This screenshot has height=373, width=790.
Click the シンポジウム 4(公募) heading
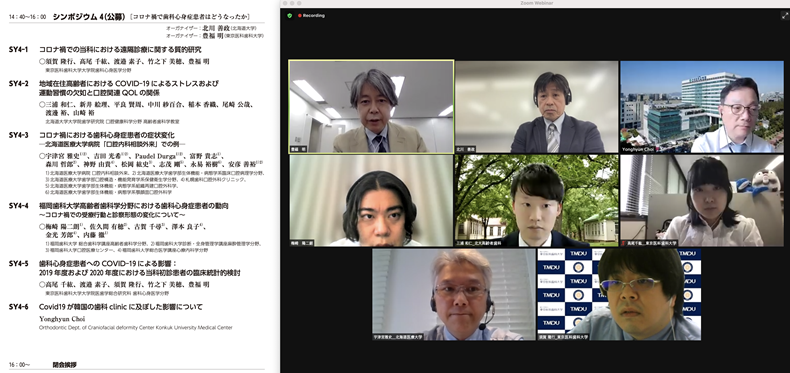click(89, 17)
